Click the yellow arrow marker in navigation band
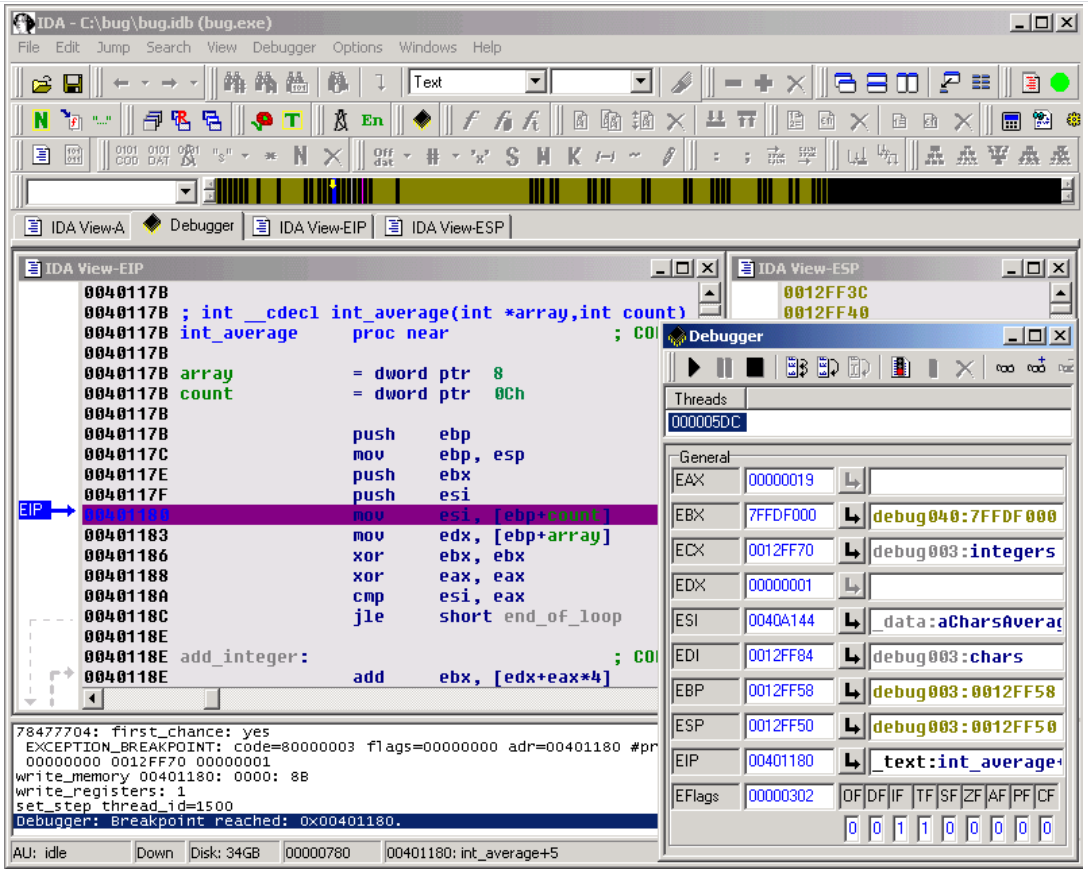Viewport: 1088px width, 872px height. click(x=333, y=186)
